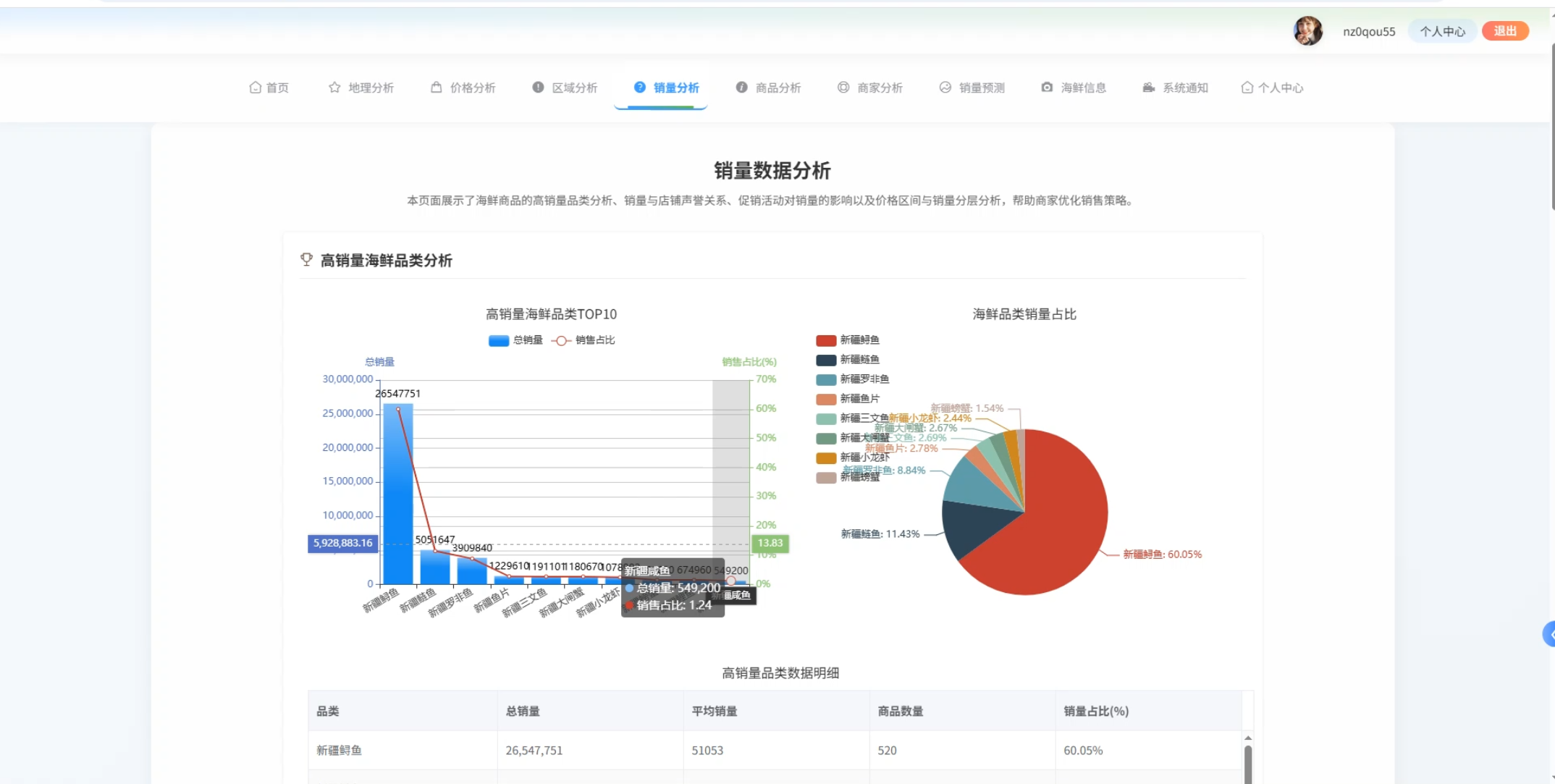The image size is (1555, 784).
Task: Click the 个人中心 button in header
Action: [1442, 31]
